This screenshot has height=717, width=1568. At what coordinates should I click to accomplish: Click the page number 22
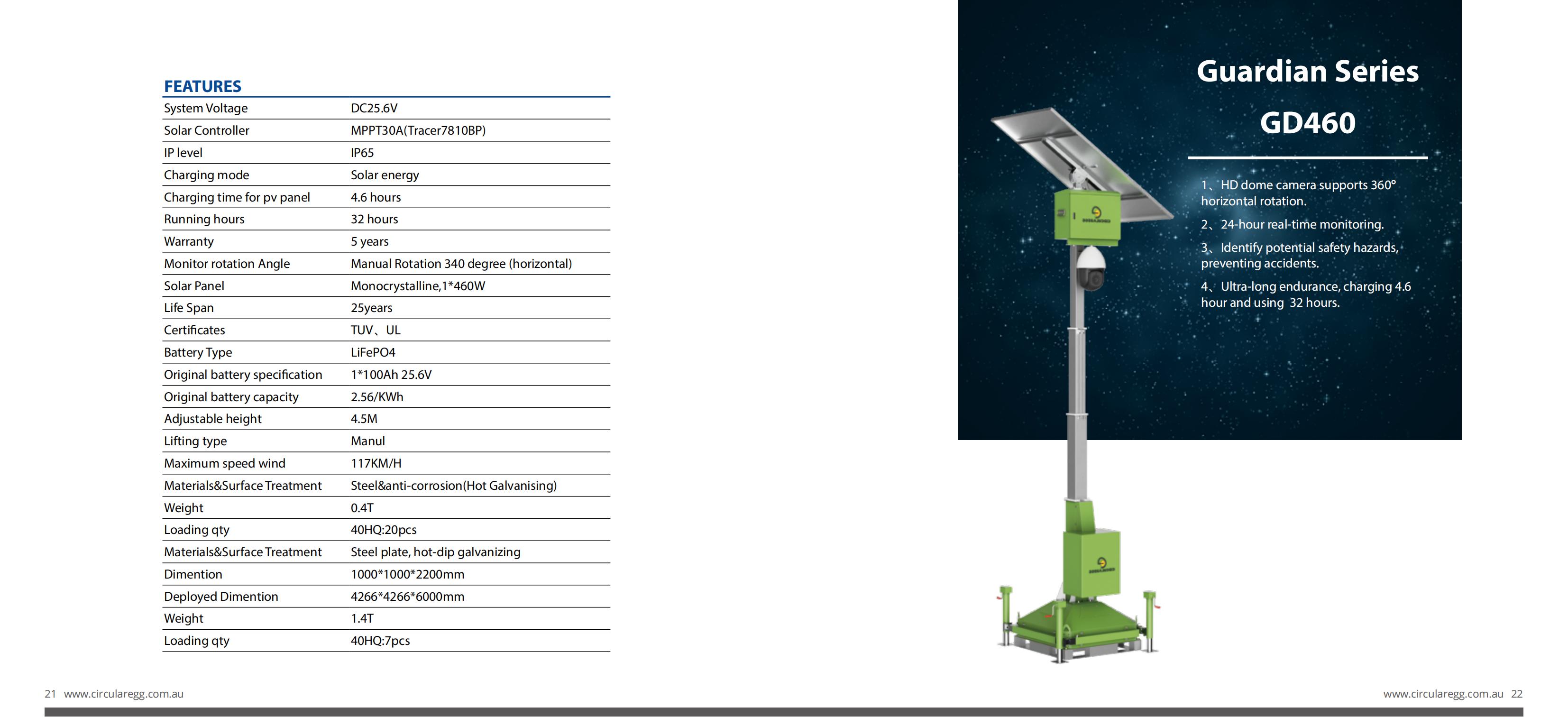(1517, 694)
